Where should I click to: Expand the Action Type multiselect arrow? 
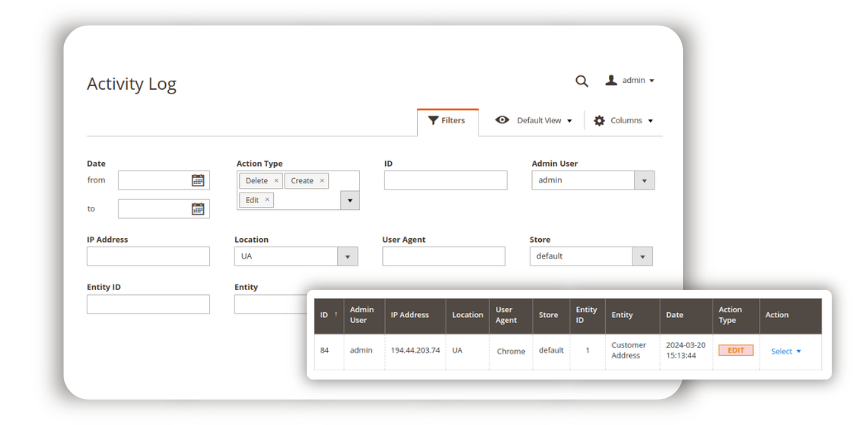[350, 200]
